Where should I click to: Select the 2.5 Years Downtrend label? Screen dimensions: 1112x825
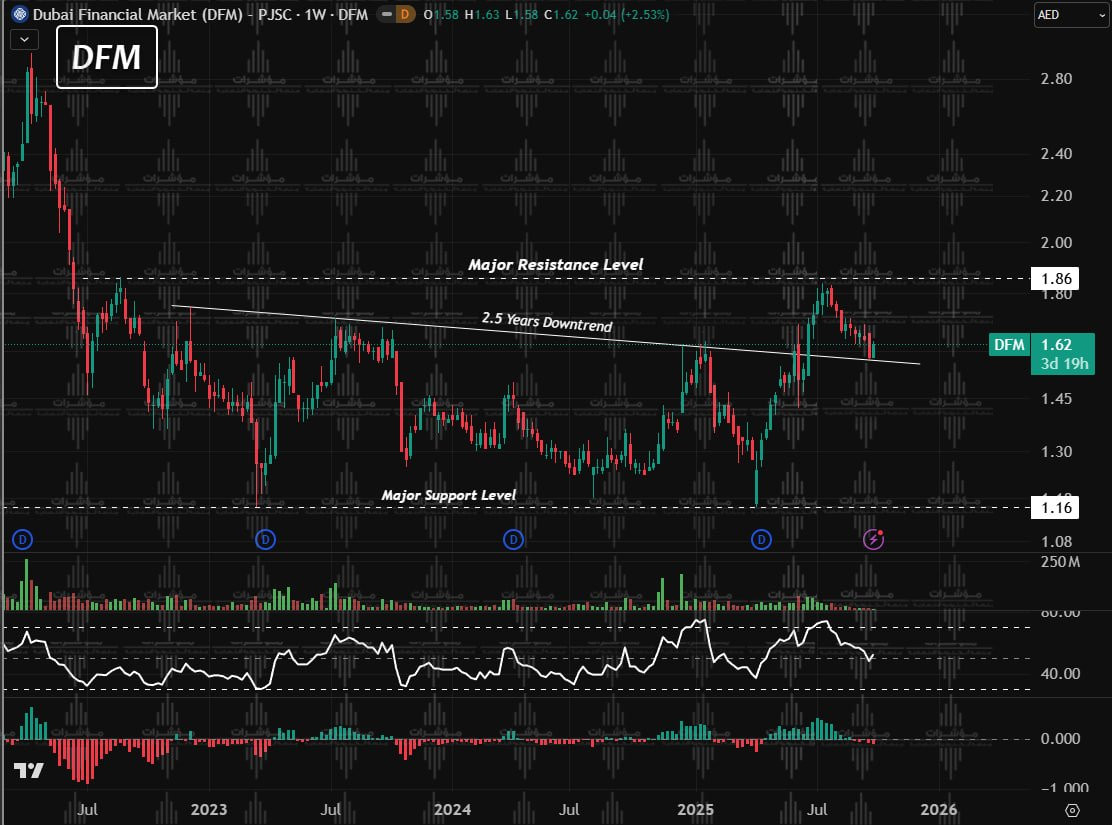point(547,321)
